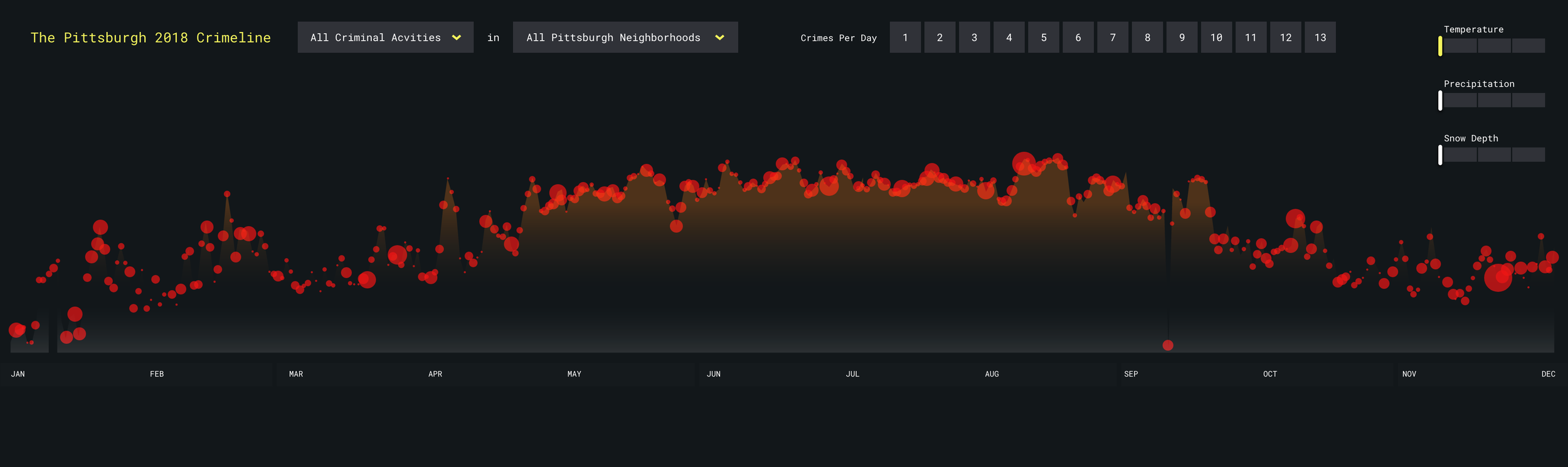The width and height of the screenshot is (1568, 467).
Task: Select crimes per day value 1
Action: [905, 37]
